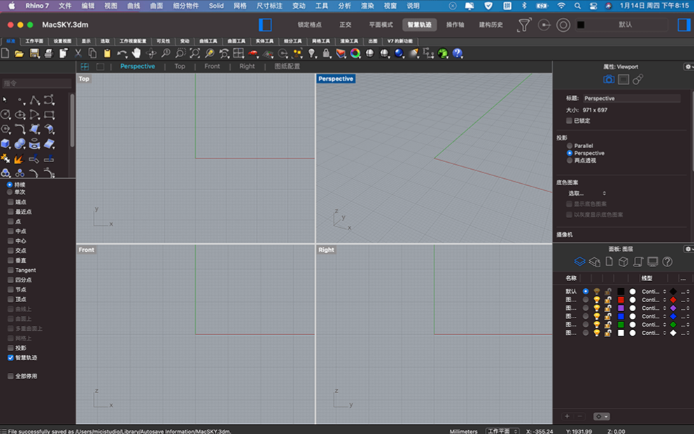Click the Open folder icon in toolbar
Image resolution: width=694 pixels, height=434 pixels.
19,54
